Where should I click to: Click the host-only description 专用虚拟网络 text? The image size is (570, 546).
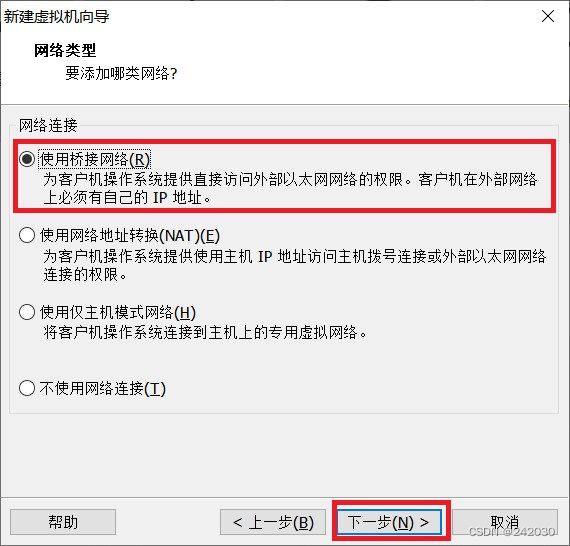(205, 332)
